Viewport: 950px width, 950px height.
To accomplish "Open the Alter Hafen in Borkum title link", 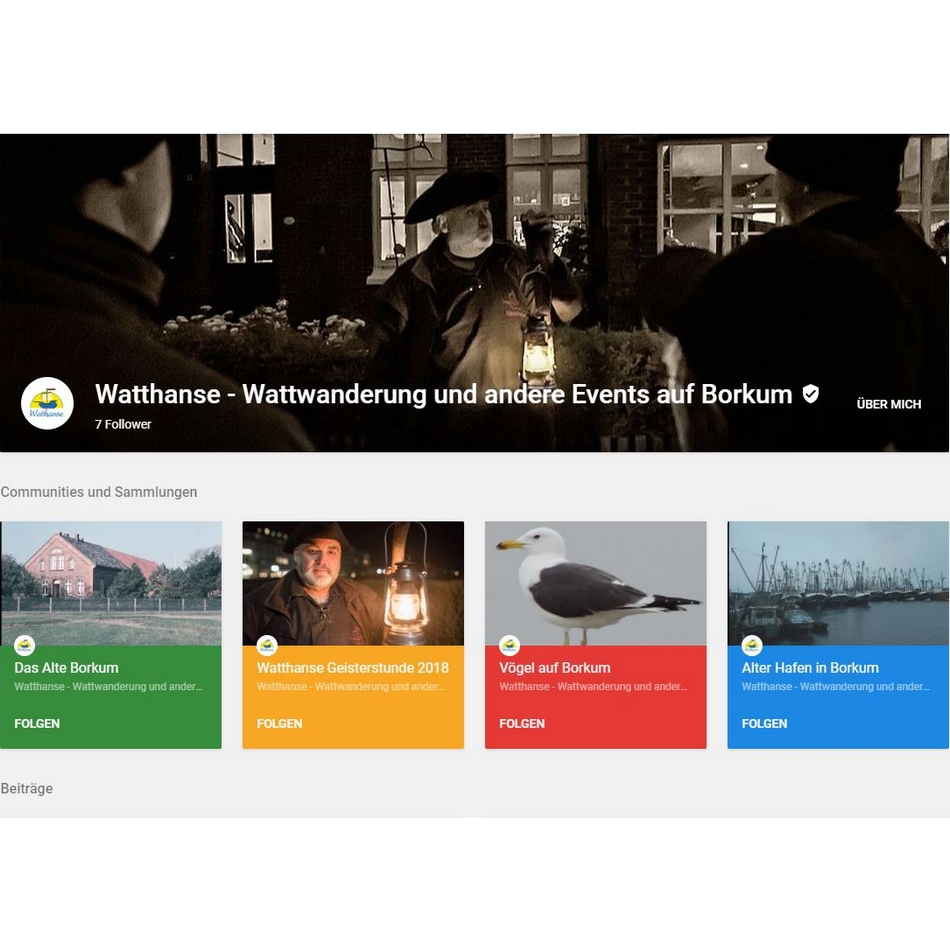I will coord(810,667).
